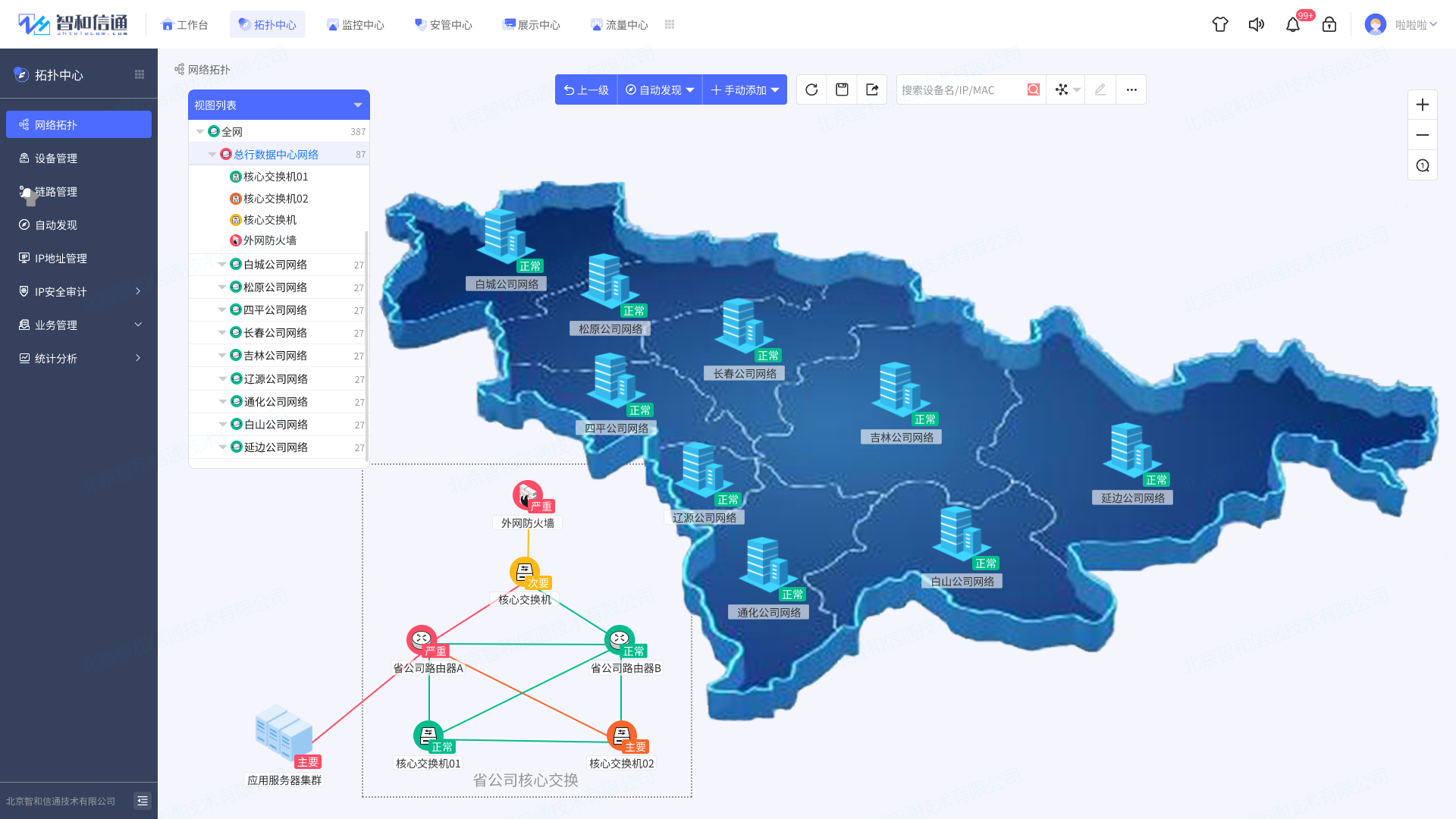The width and height of the screenshot is (1456, 819).
Task: Switch to 流量中心 tab
Action: pos(619,24)
